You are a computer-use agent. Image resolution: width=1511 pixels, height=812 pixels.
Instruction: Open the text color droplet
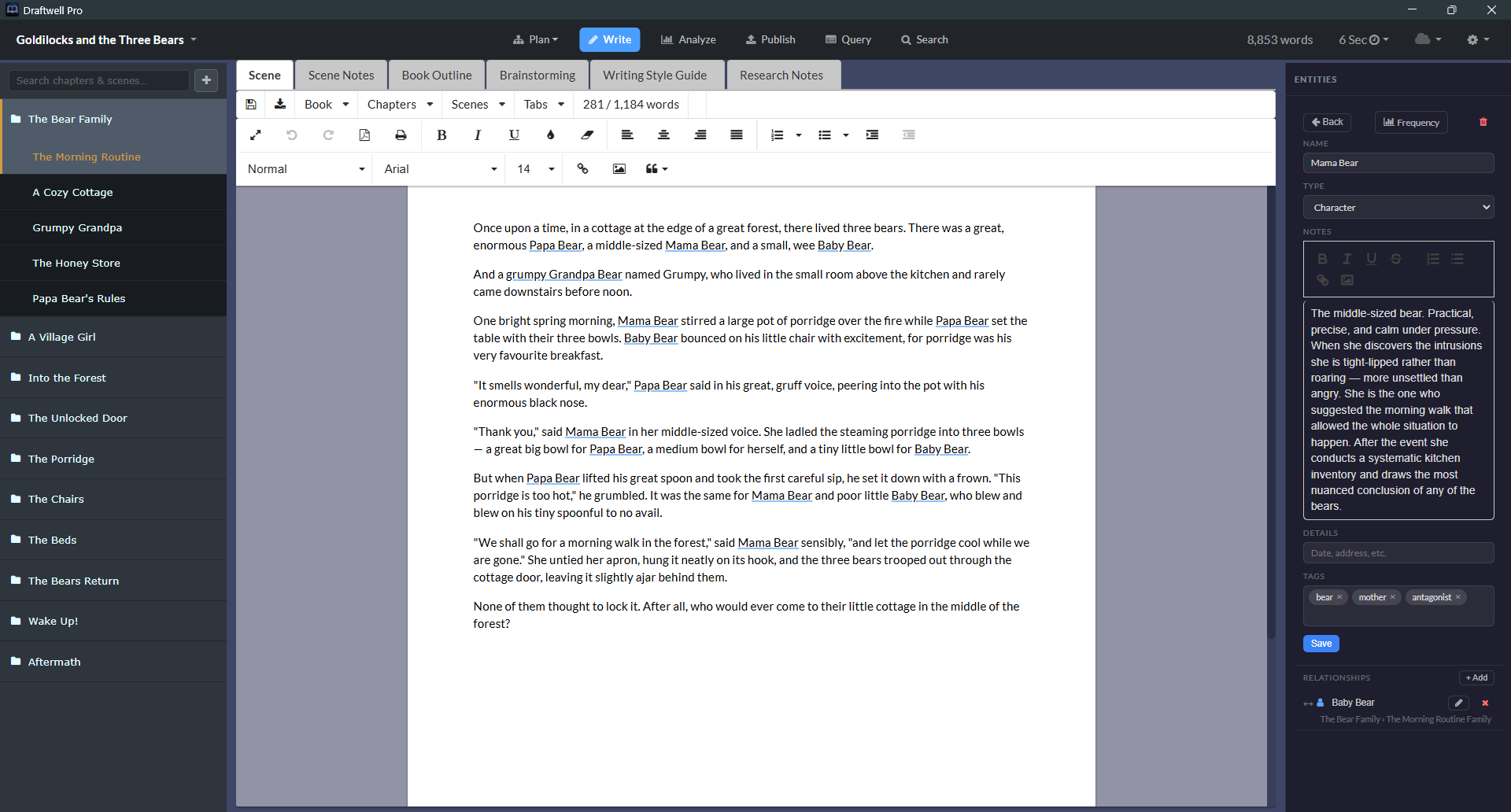tap(551, 135)
